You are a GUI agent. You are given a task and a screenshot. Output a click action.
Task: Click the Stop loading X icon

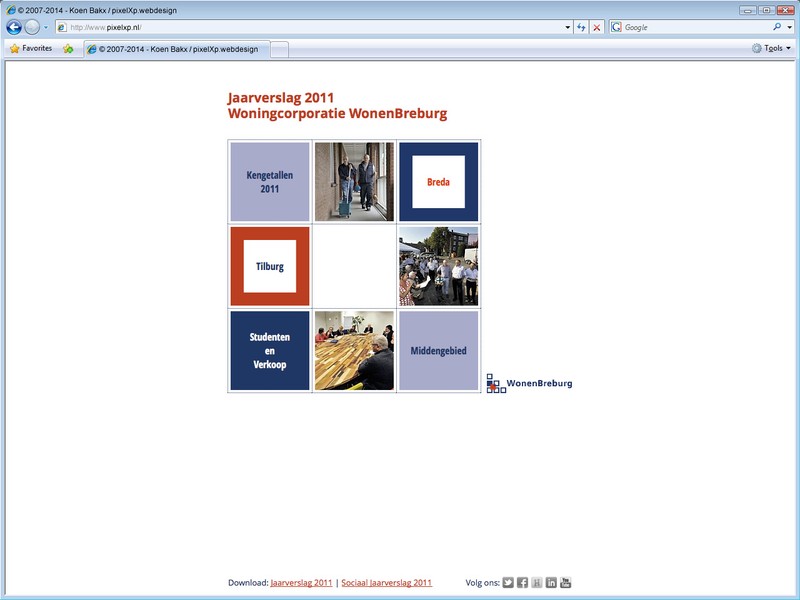tap(597, 27)
